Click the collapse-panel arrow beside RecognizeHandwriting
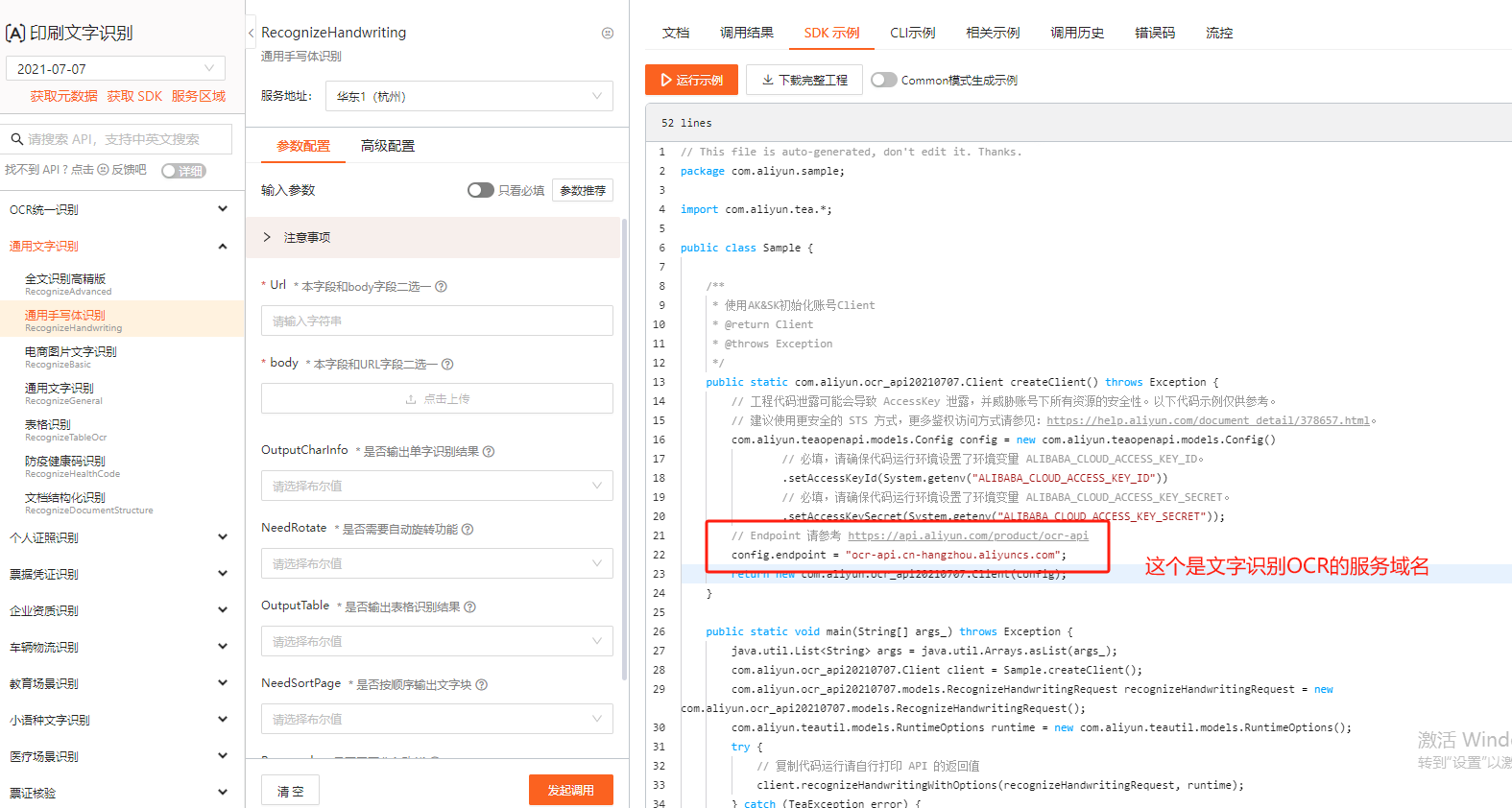The image size is (1512, 808). tap(252, 33)
